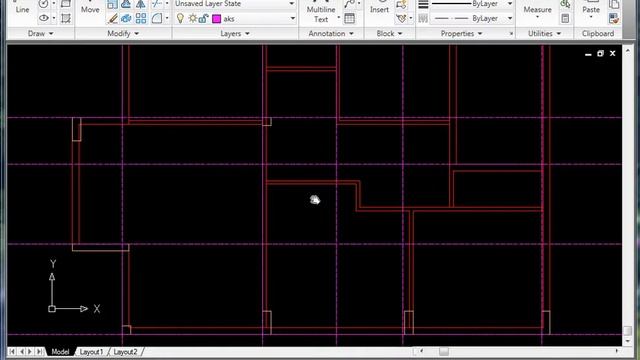Click the Explode tool in Modify panel
The width and height of the screenshot is (640, 360).
tap(126, 18)
